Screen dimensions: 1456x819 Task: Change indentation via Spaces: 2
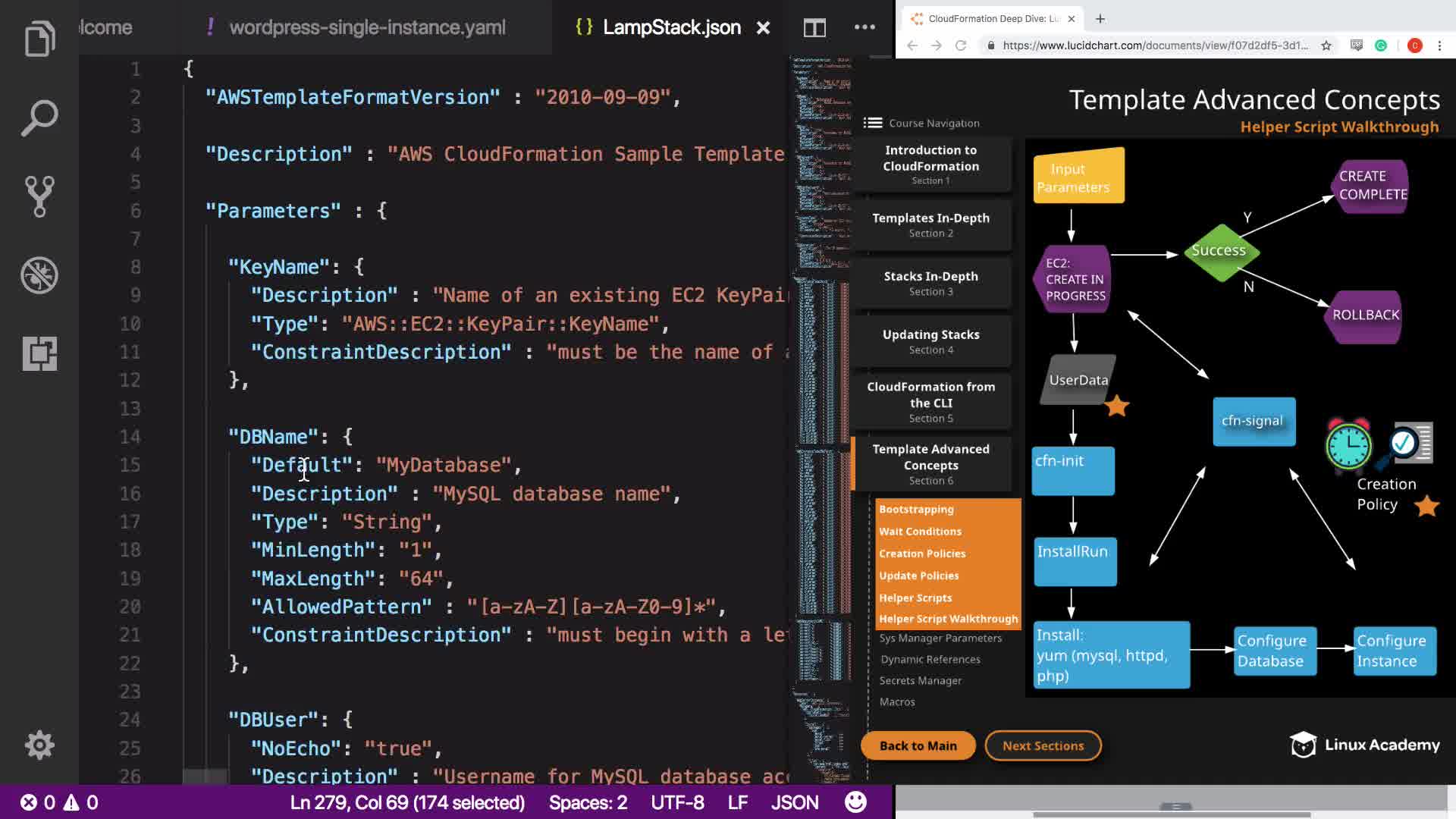click(588, 802)
